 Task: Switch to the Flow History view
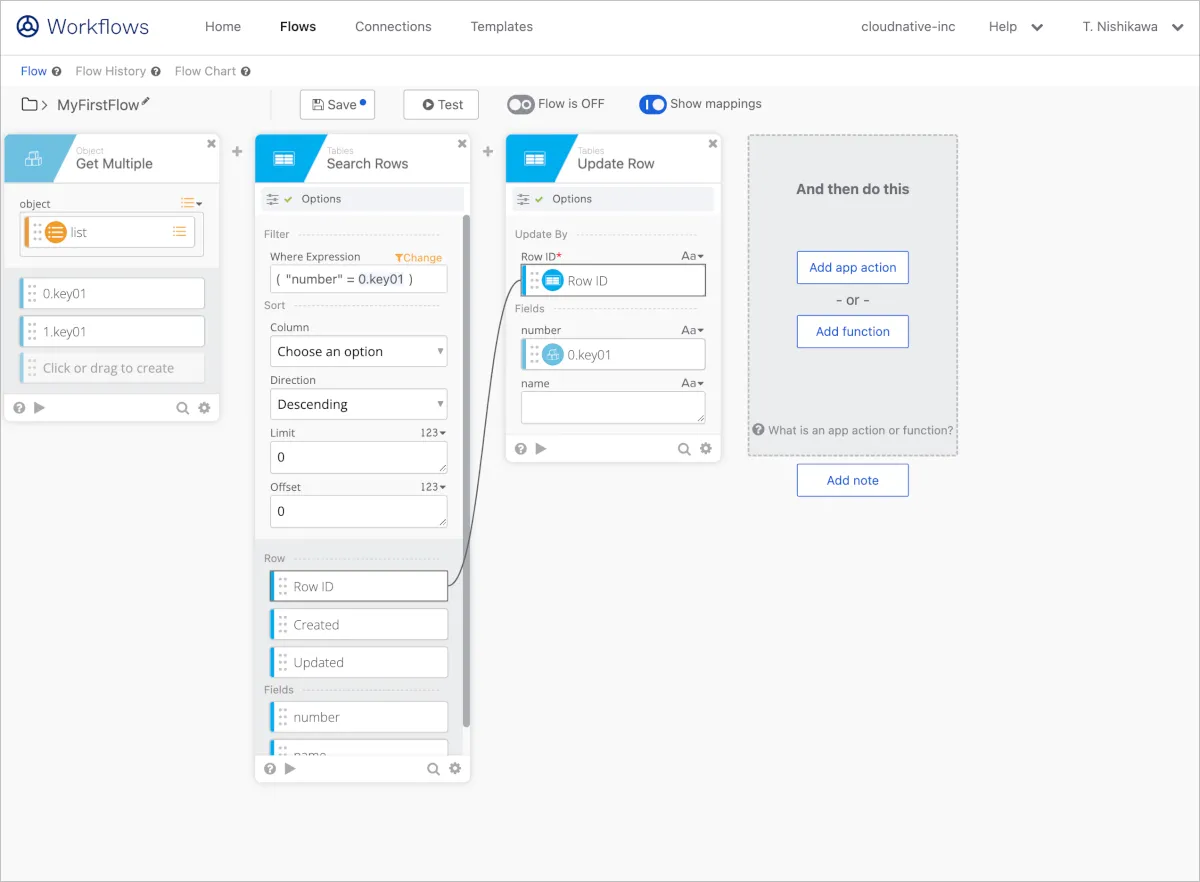[x=111, y=71]
